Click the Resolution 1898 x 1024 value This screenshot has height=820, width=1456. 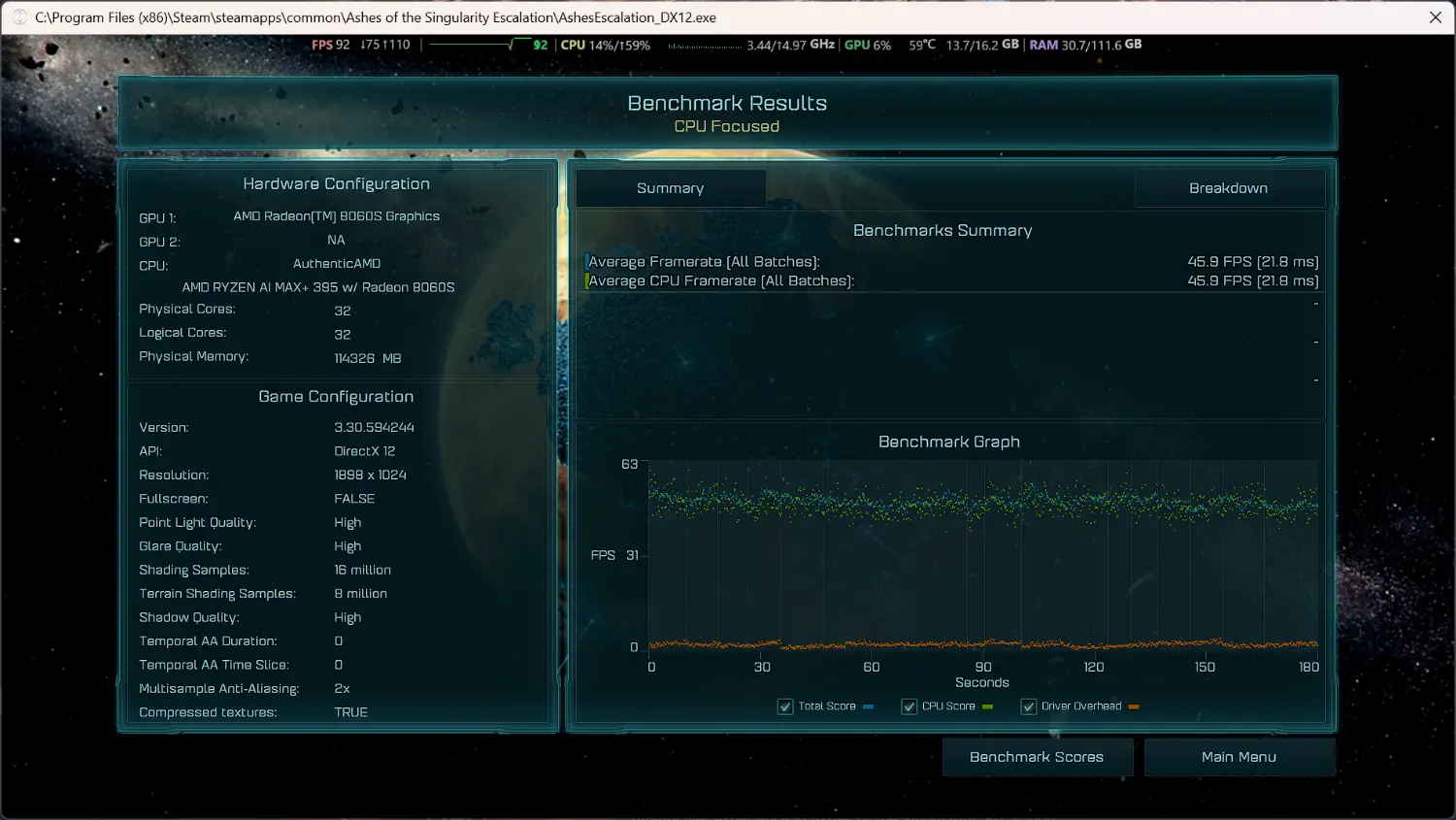point(370,476)
